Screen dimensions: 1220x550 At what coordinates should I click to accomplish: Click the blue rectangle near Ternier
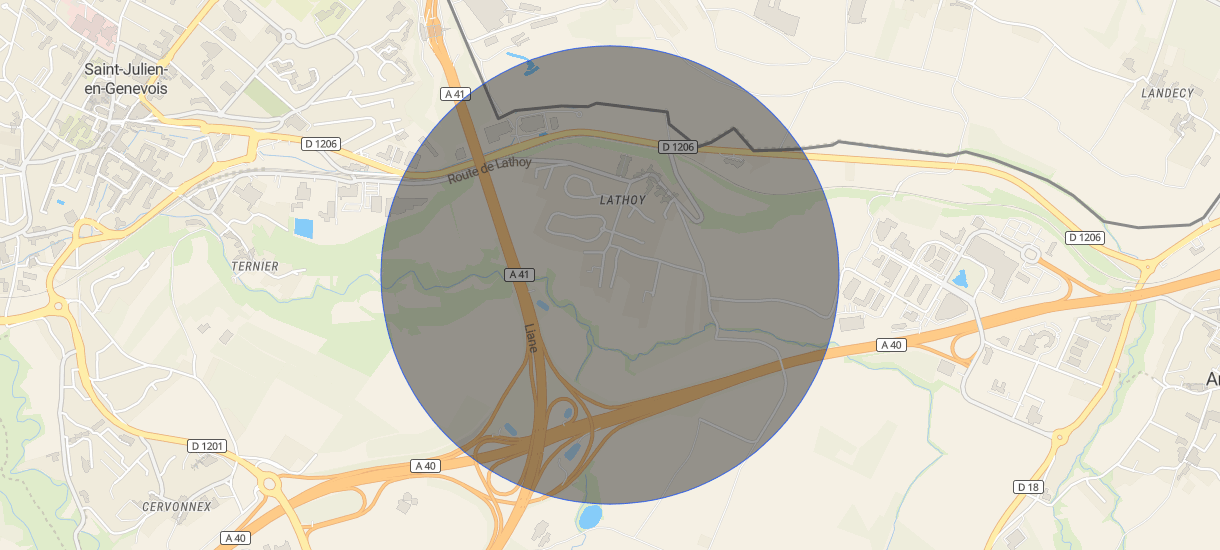click(303, 228)
